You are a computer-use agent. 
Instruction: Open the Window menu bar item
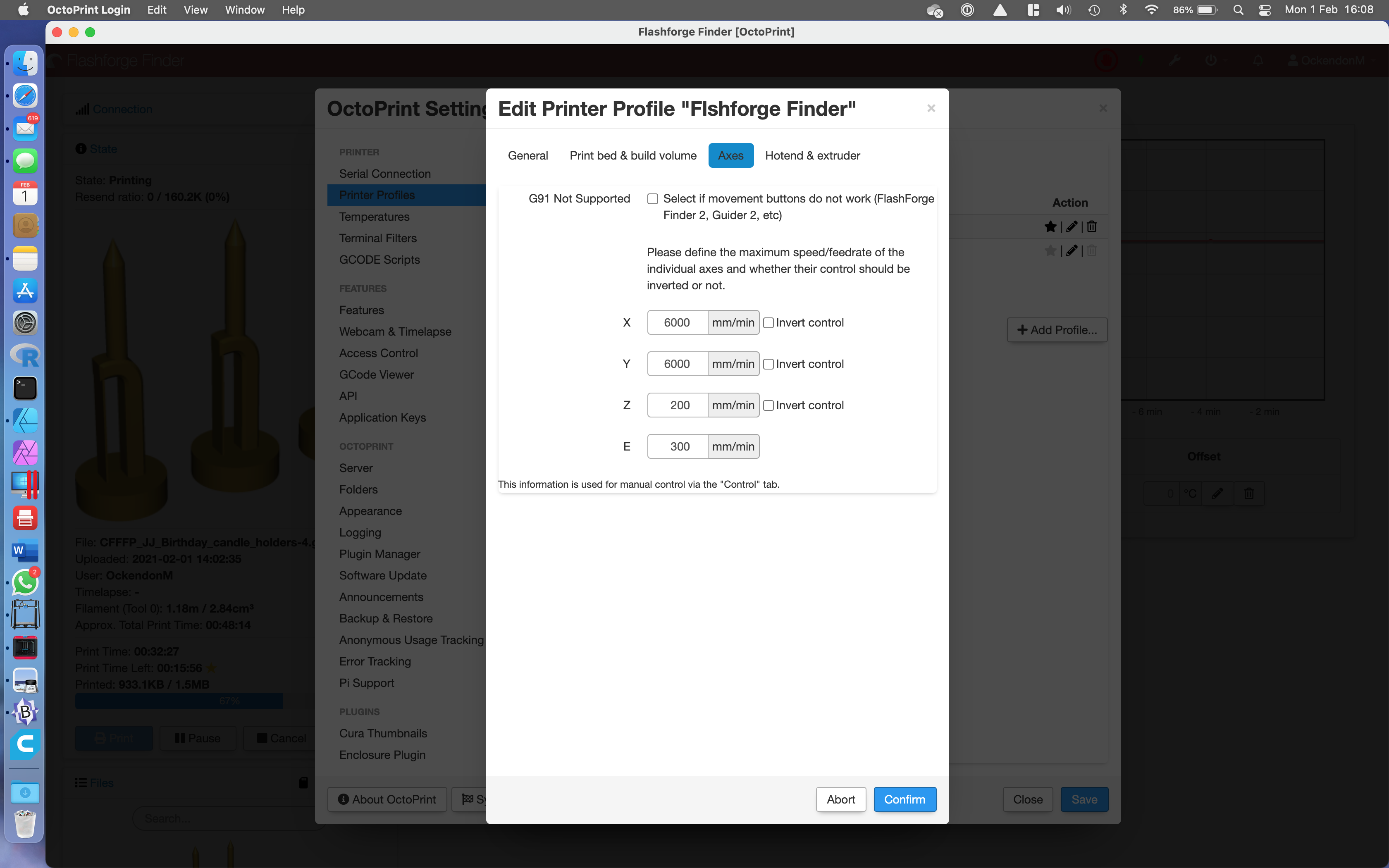(x=244, y=10)
